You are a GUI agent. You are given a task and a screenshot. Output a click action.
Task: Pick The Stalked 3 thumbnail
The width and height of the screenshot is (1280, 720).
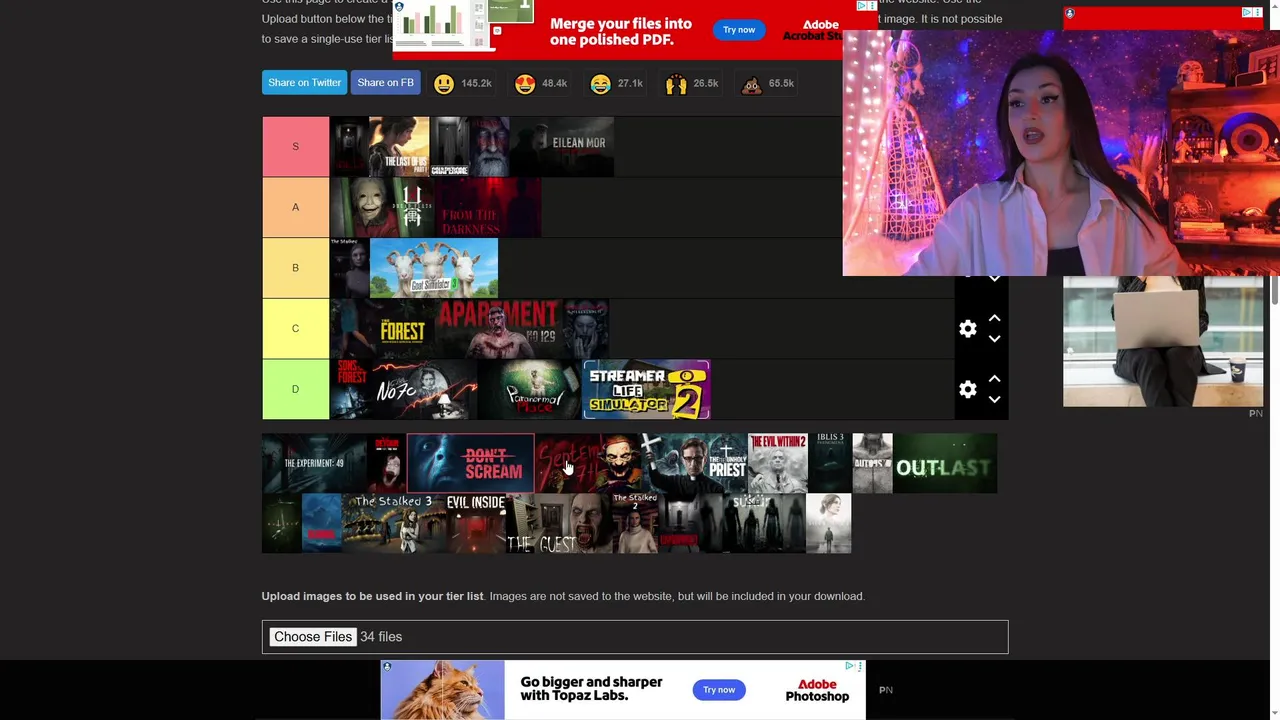(x=394, y=523)
